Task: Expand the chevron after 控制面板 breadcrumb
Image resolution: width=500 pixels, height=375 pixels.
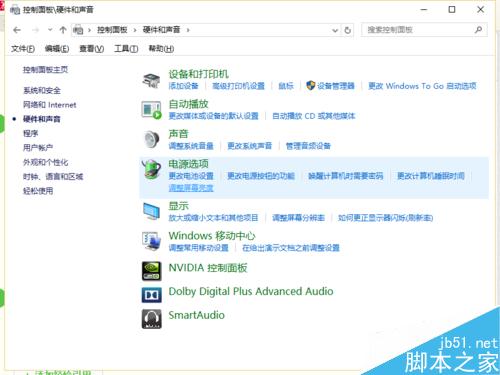Action: (135, 30)
